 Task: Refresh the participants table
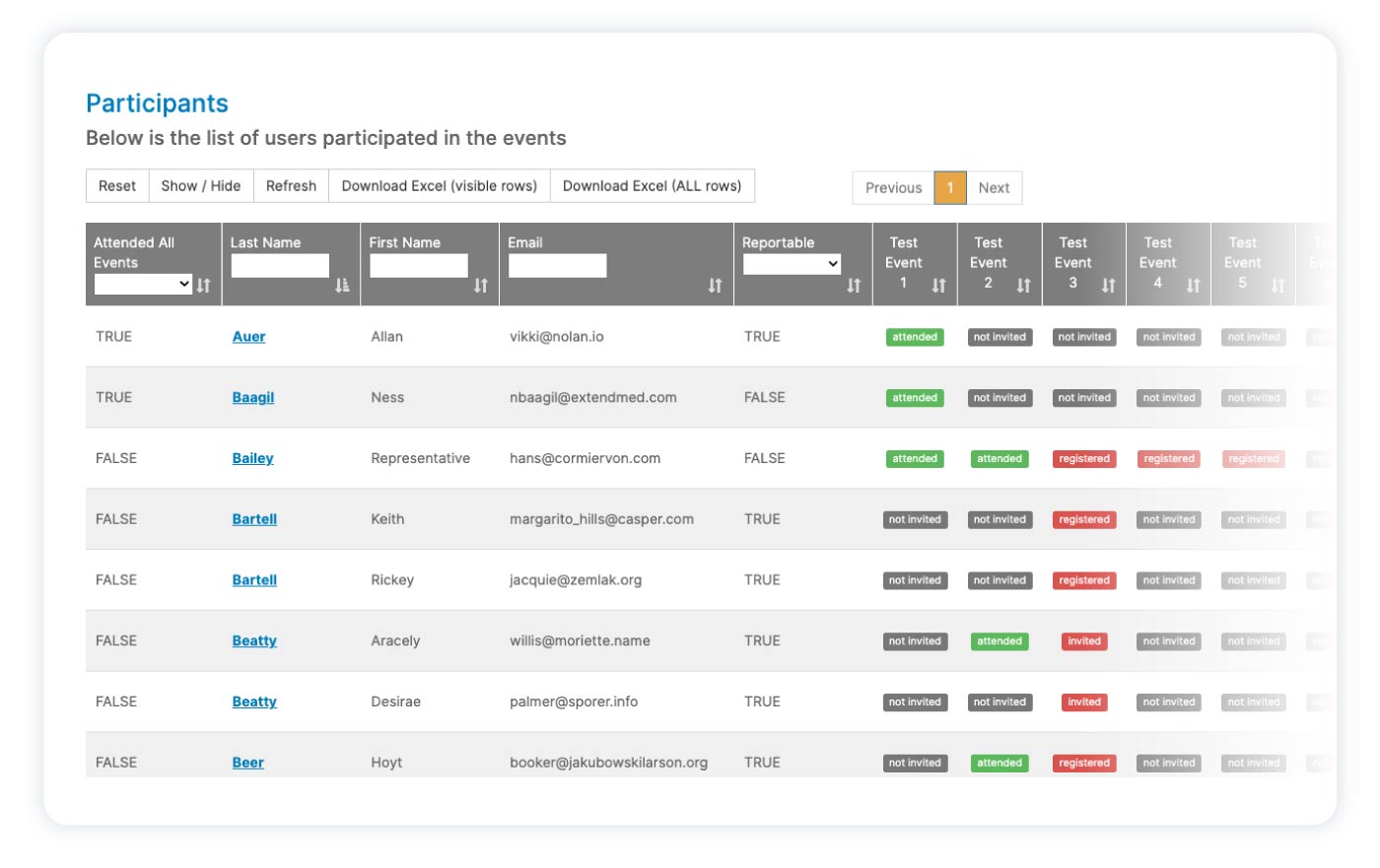click(x=291, y=186)
